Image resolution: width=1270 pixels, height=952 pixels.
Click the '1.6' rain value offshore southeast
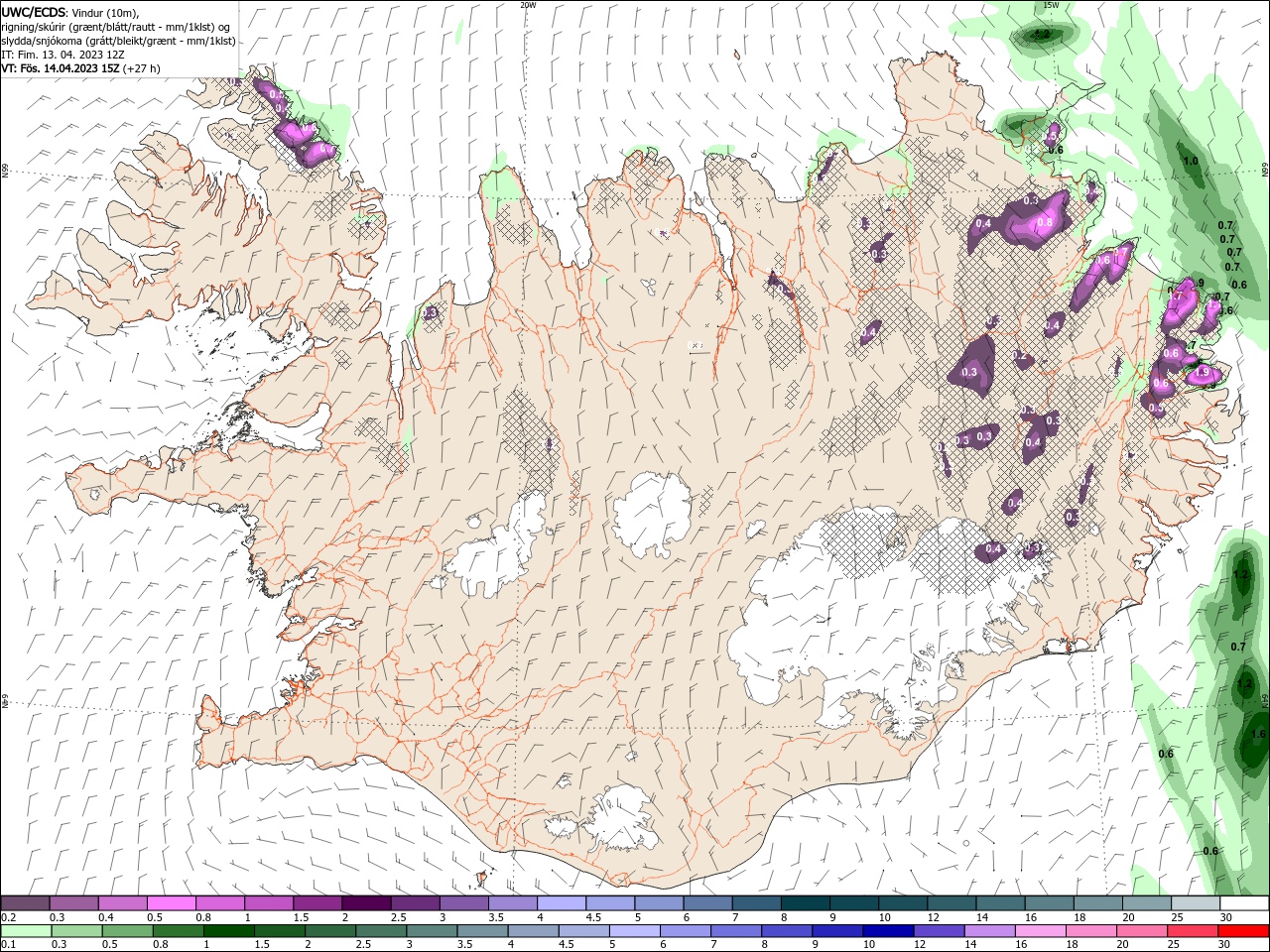1258,735
